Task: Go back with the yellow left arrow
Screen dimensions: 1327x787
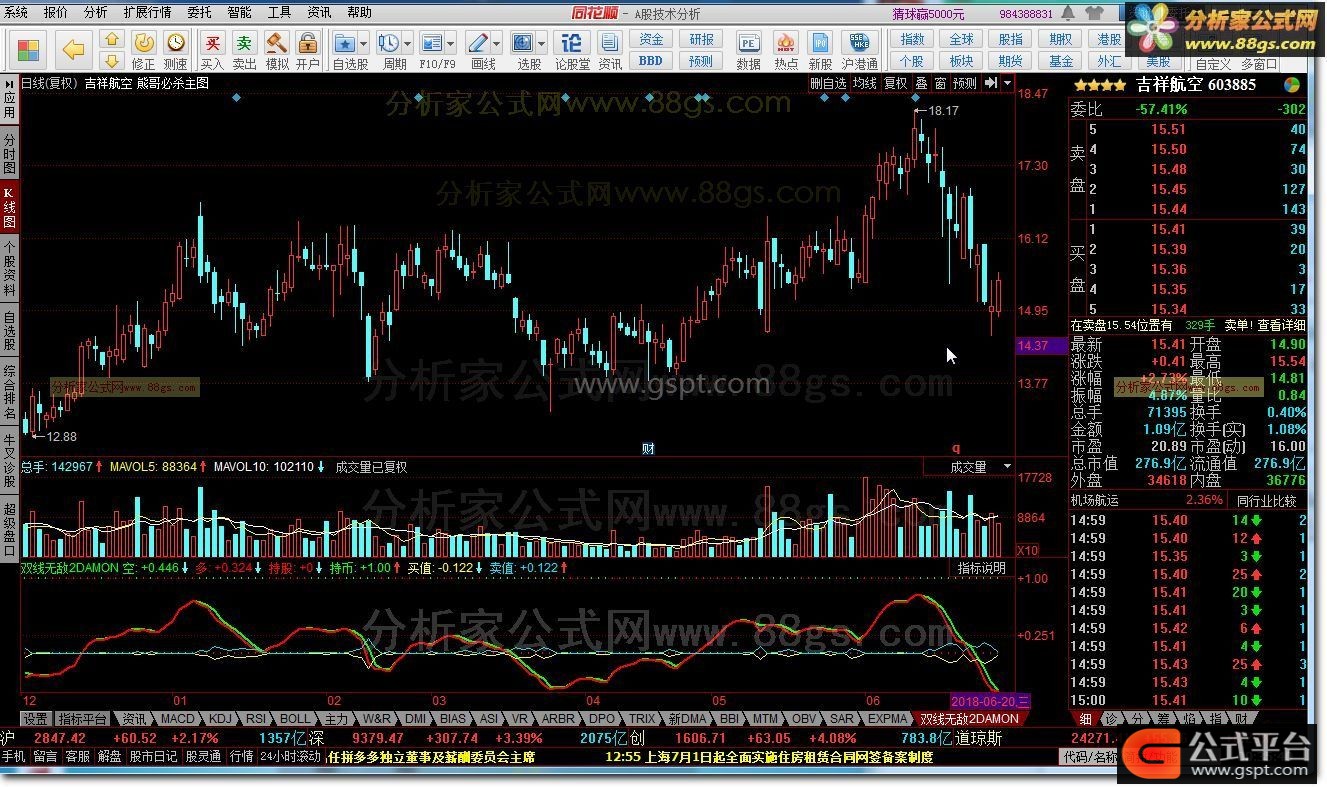Action: click(72, 49)
